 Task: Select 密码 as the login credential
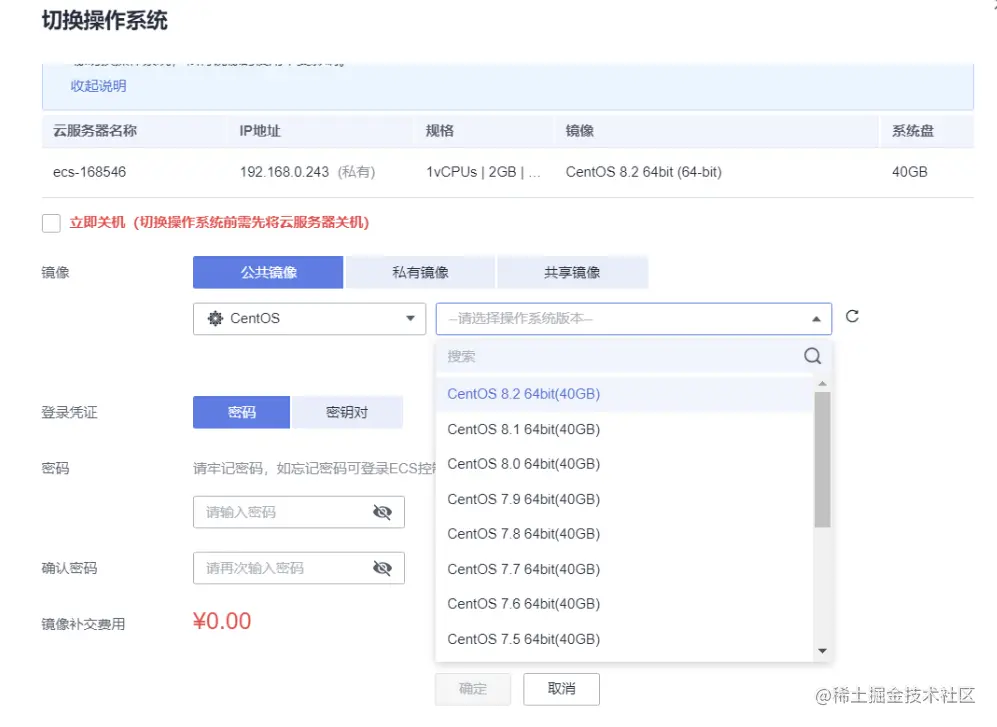[x=240, y=412]
